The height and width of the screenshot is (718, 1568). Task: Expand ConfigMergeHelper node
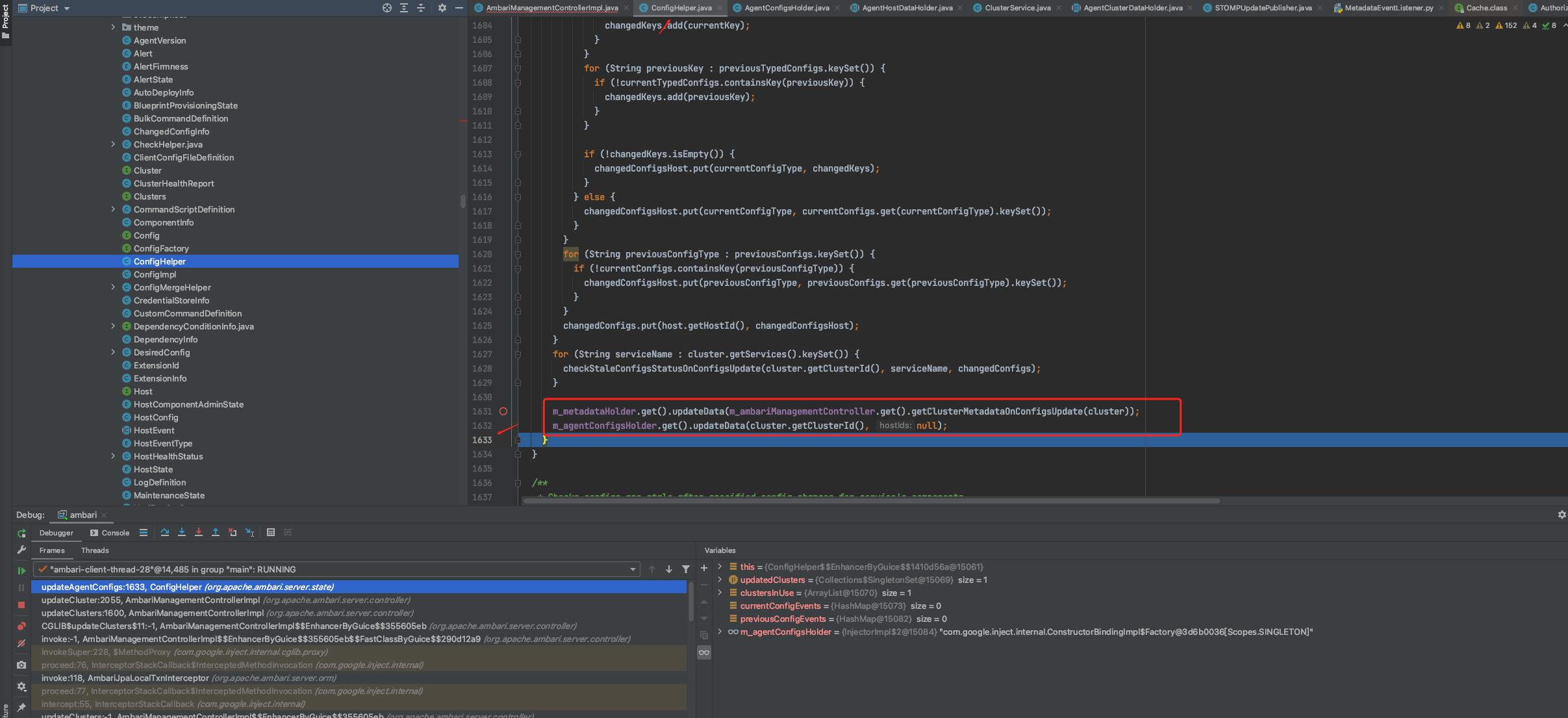click(x=113, y=287)
